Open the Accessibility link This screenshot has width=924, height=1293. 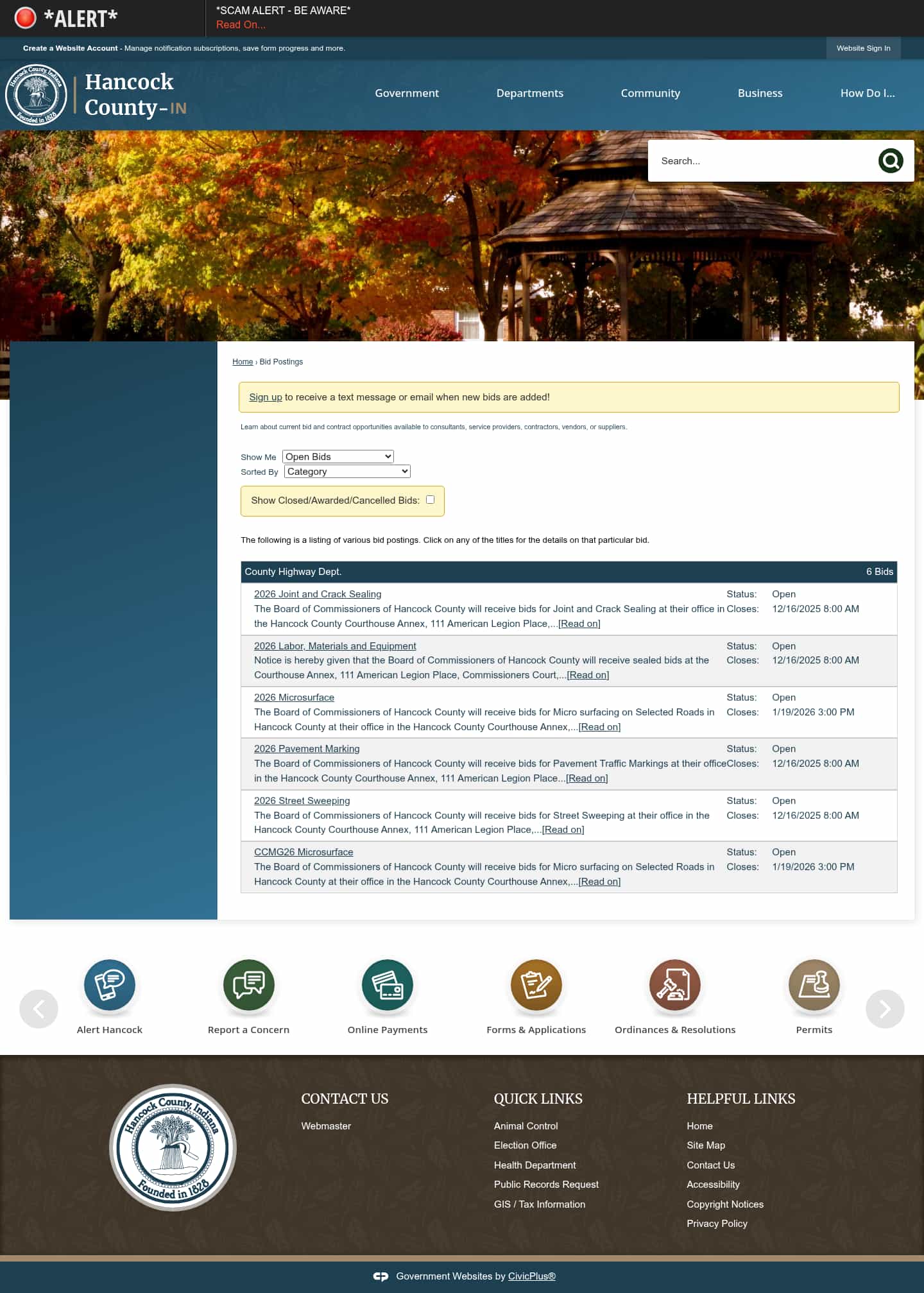(714, 1185)
